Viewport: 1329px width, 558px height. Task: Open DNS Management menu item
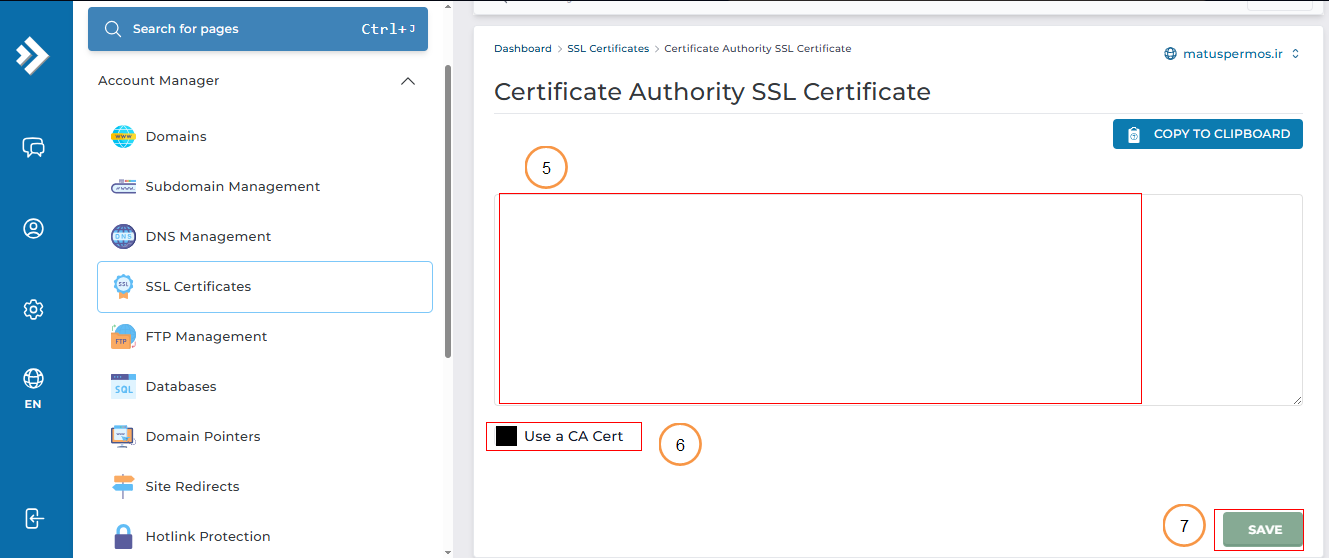pyautogui.click(x=265, y=237)
